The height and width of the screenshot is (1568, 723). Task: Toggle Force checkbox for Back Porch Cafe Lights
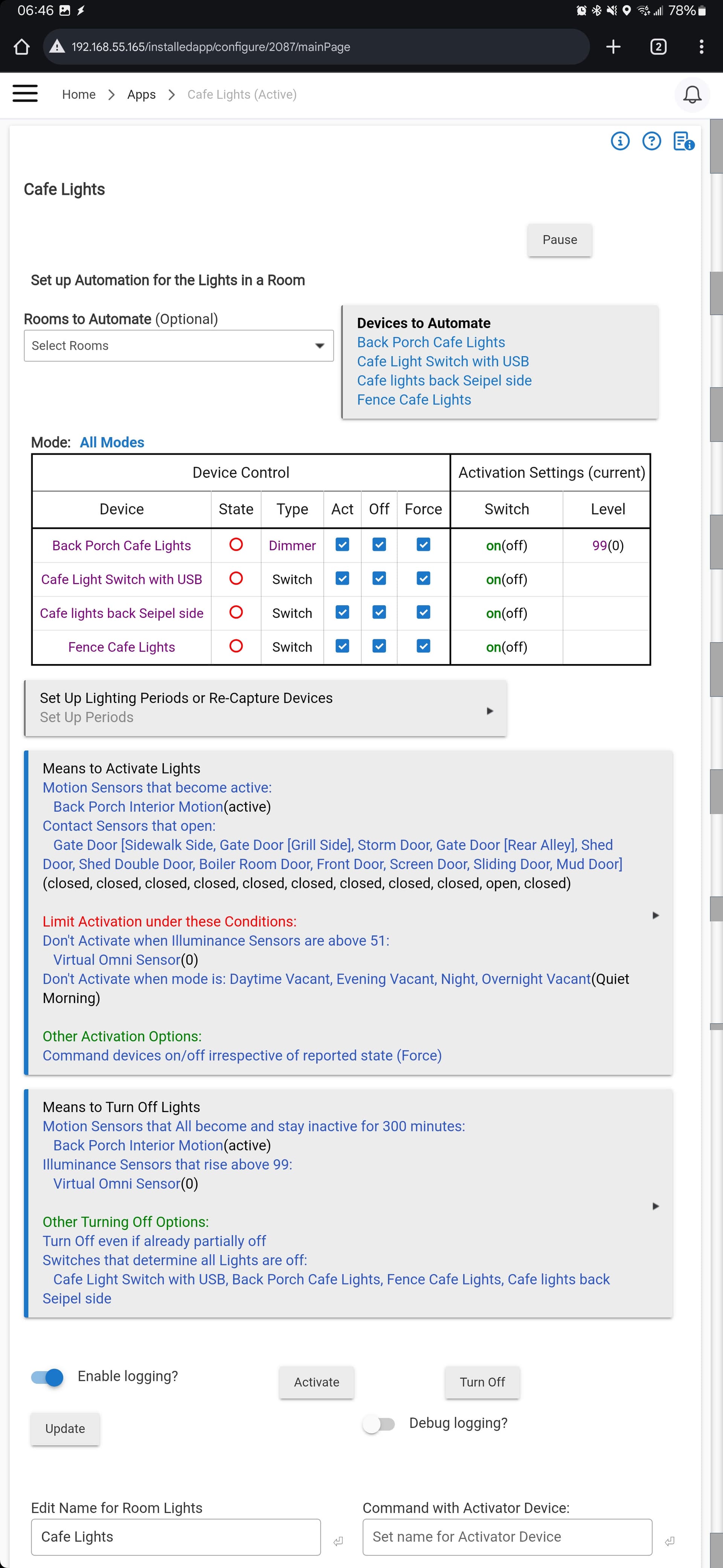(x=423, y=545)
